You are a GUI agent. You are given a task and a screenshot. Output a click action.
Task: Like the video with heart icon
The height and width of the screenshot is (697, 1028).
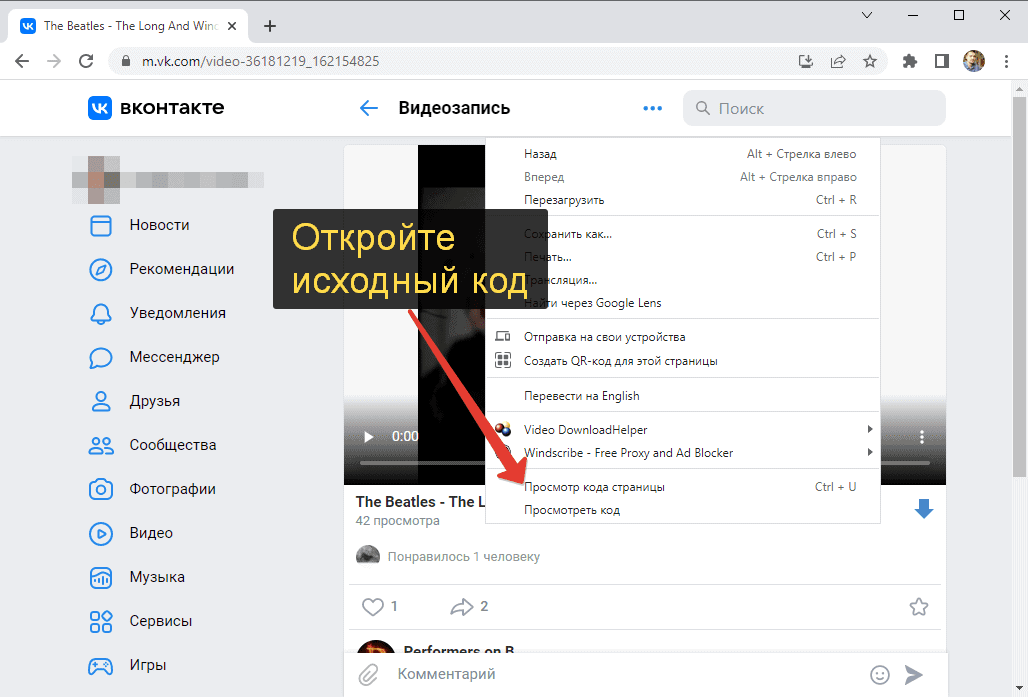(x=373, y=606)
